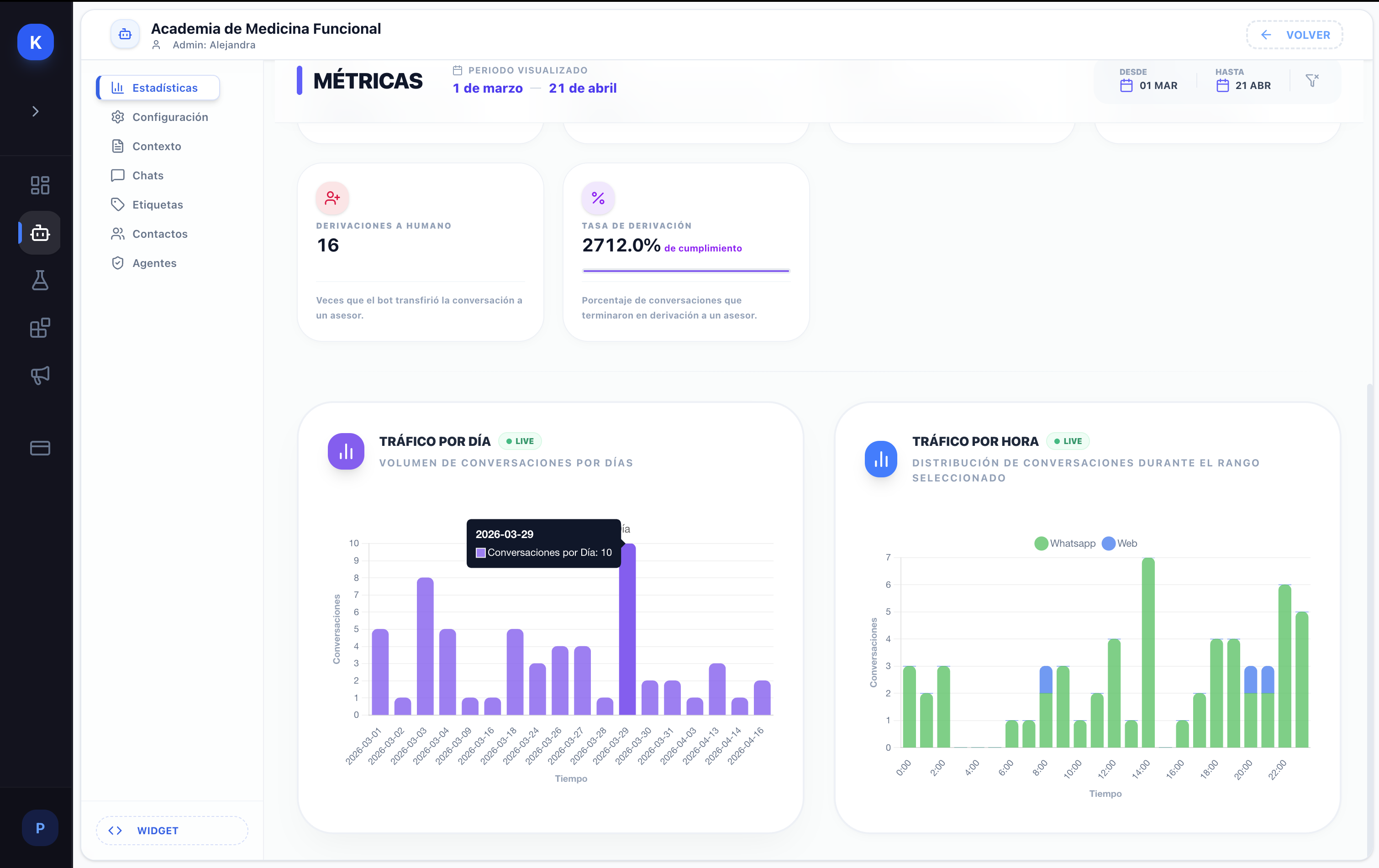Click the blue Web segment at 8:00

(x=1046, y=680)
